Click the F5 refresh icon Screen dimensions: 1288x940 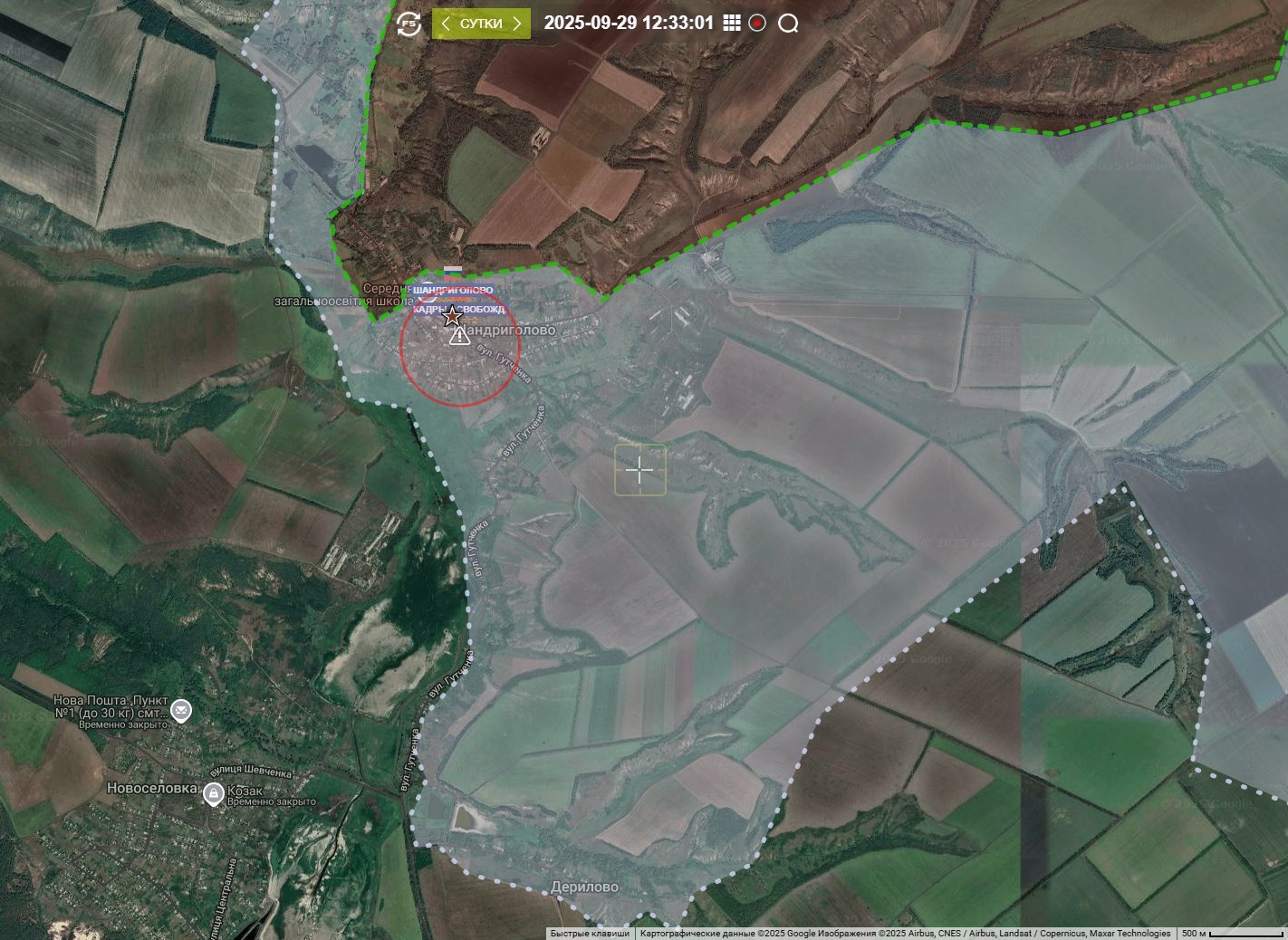(409, 24)
